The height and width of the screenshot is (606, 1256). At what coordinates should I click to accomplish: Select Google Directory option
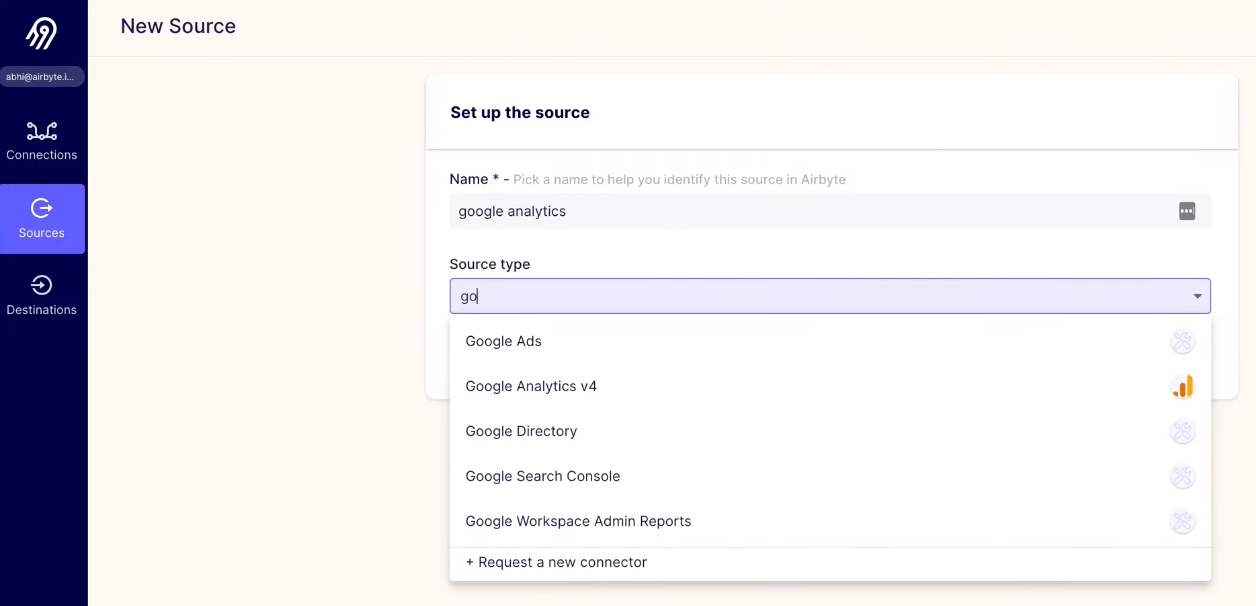coord(521,431)
